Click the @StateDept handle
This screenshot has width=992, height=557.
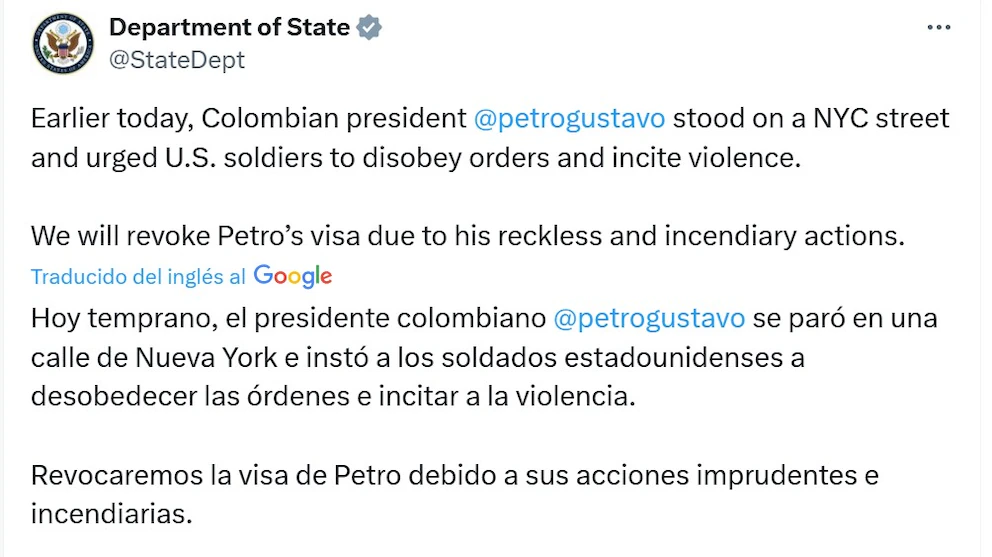[176, 60]
